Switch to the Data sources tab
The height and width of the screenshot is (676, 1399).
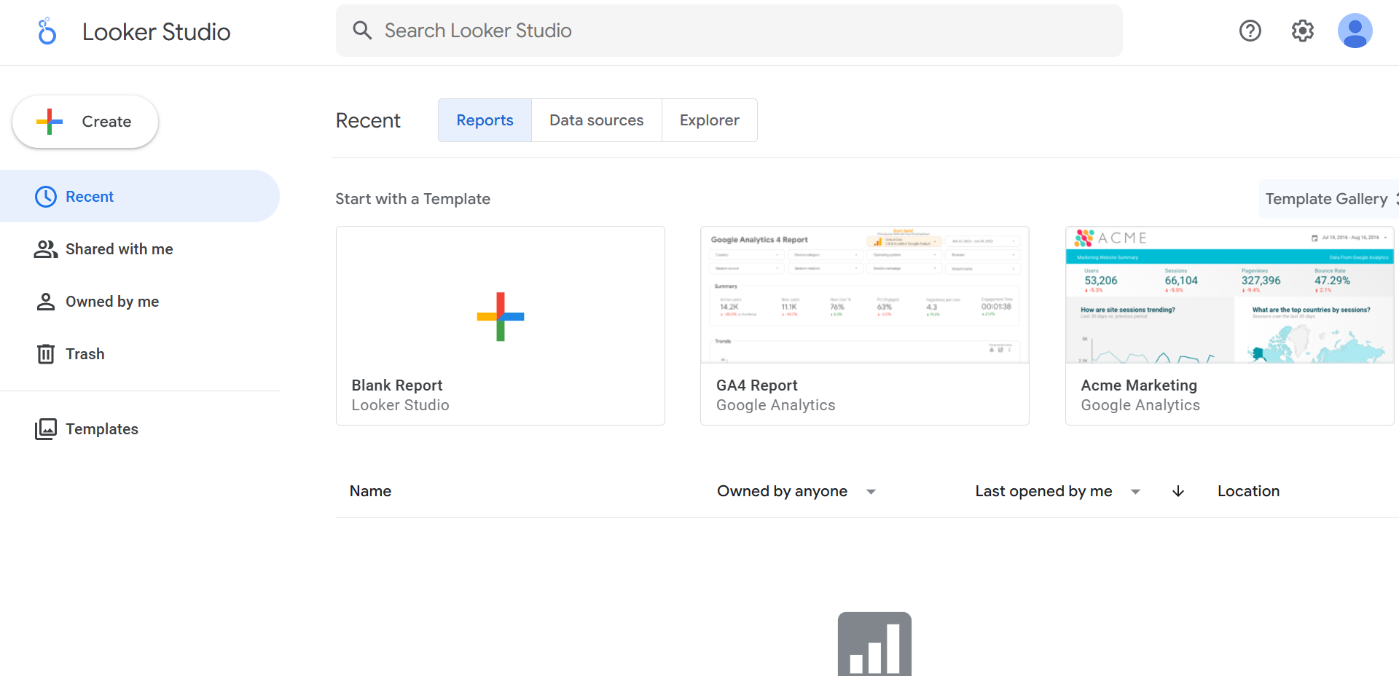[597, 120]
